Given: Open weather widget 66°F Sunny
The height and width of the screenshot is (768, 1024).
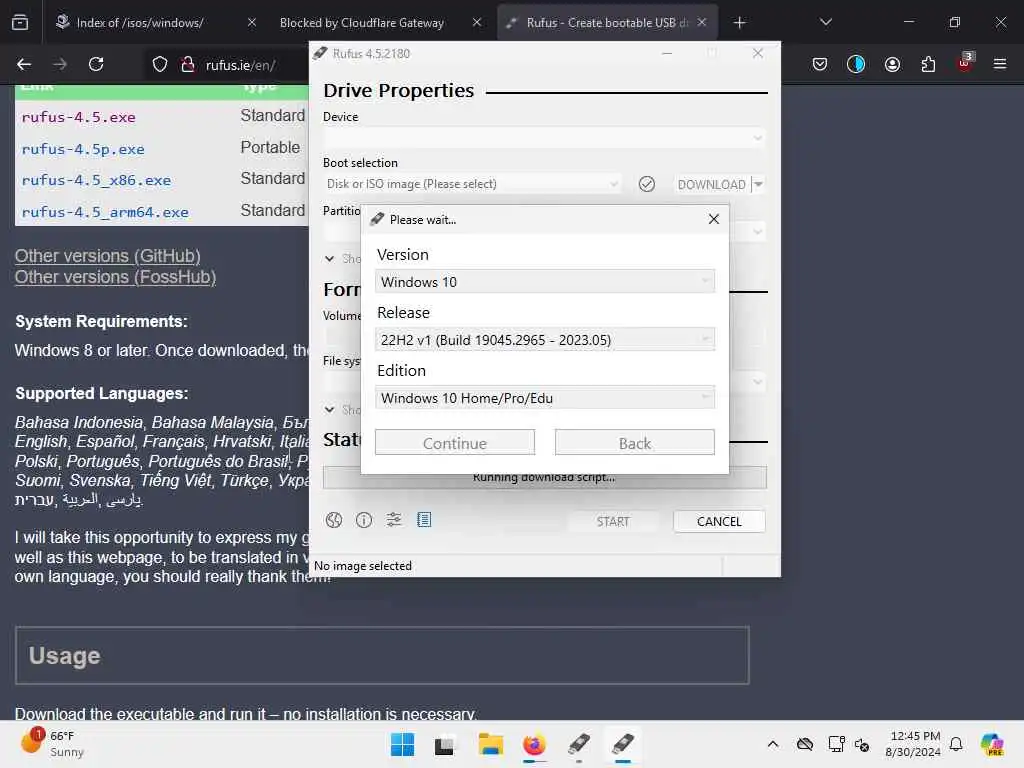Looking at the screenshot, I should click(52, 744).
